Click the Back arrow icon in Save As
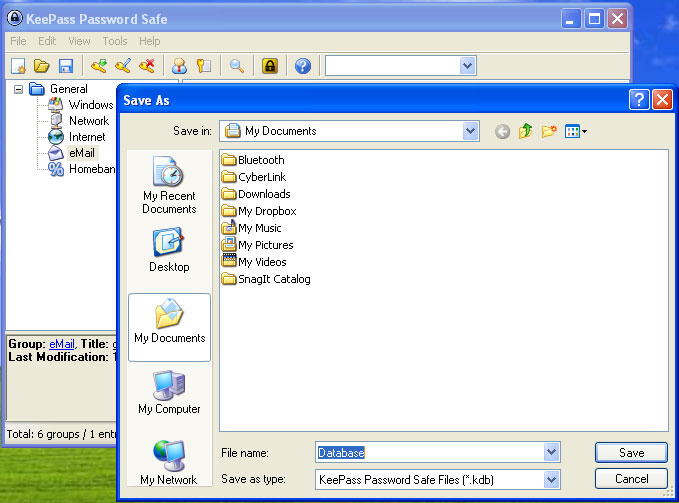 coord(502,131)
